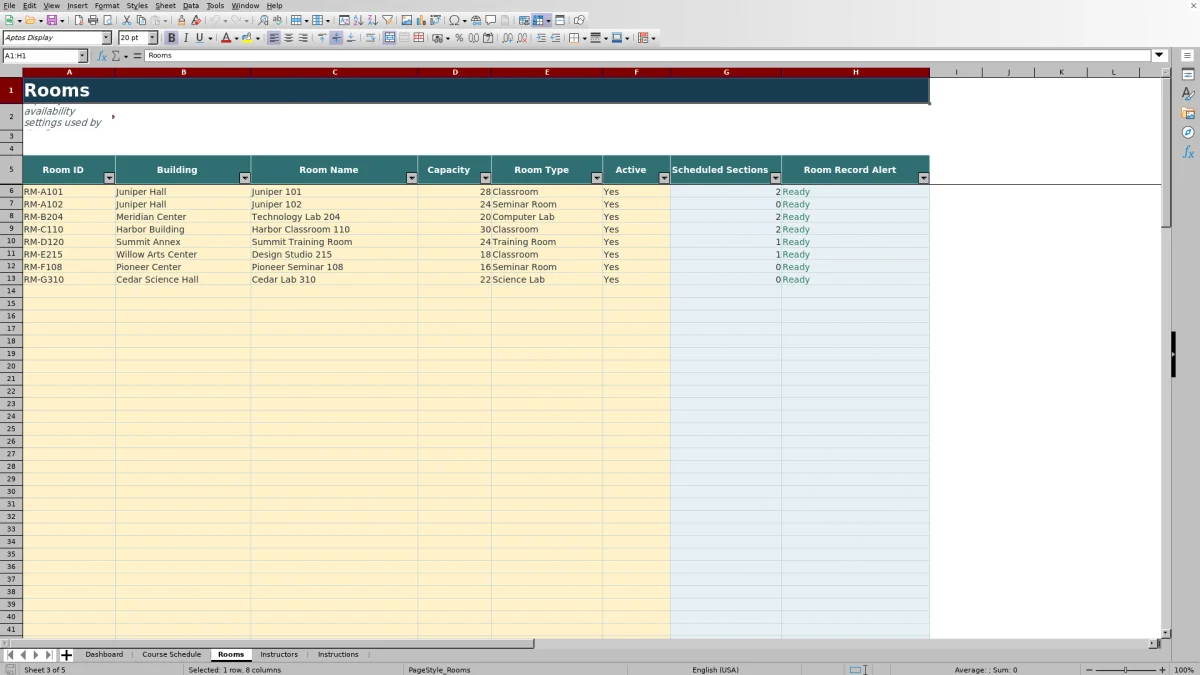The width and height of the screenshot is (1200, 675).
Task: Select cell containing Technology Lab 204
Action: pos(334,217)
